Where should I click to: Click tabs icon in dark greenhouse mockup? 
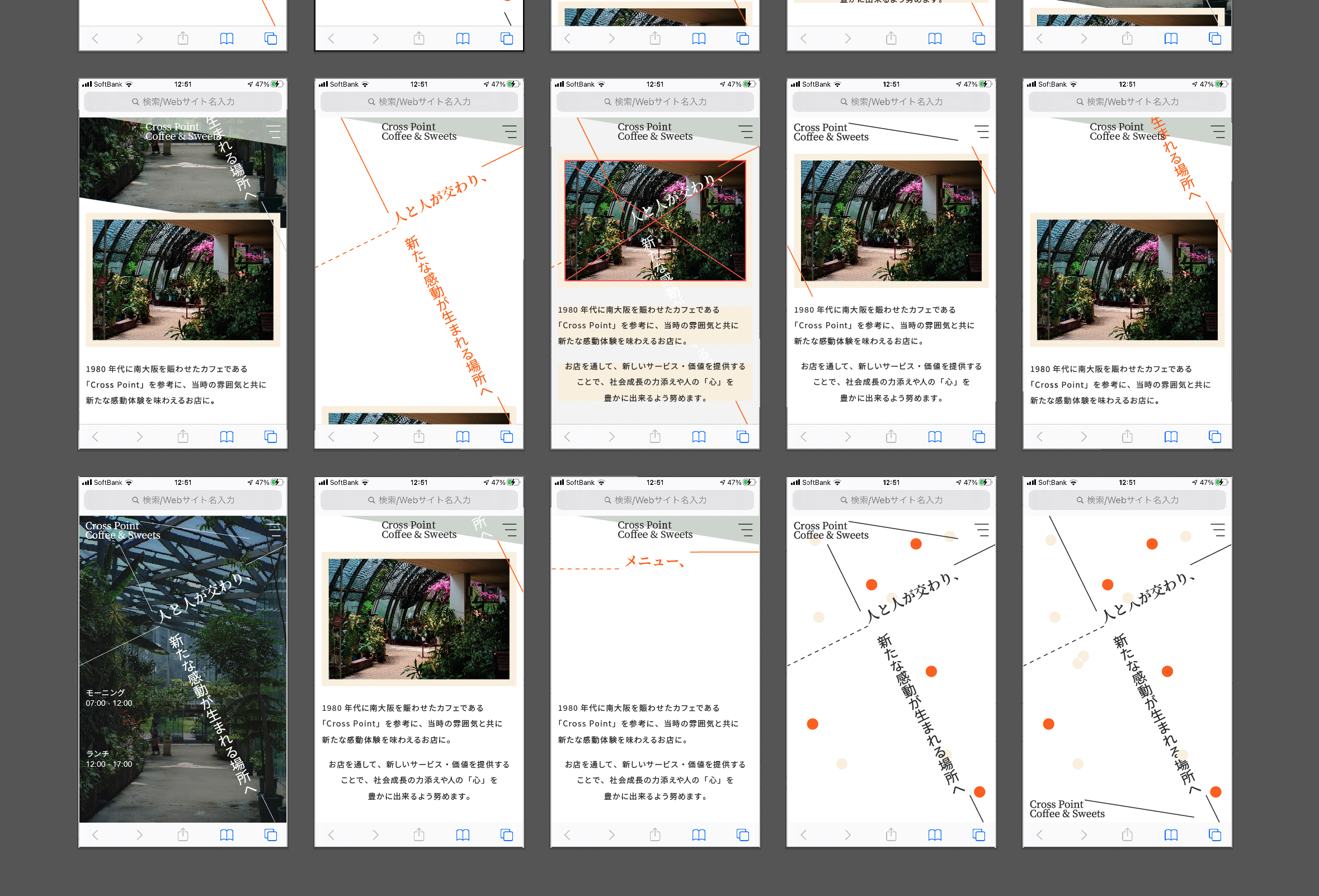click(271, 834)
